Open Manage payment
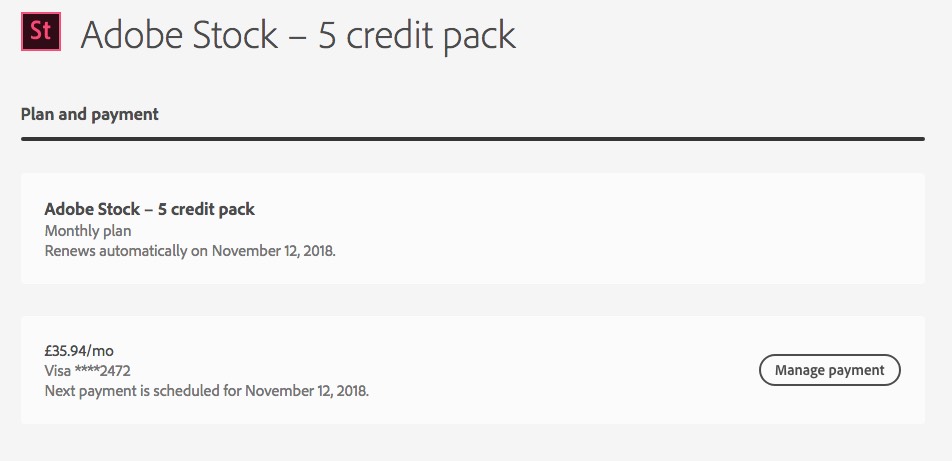This screenshot has width=952, height=461. tap(829, 370)
